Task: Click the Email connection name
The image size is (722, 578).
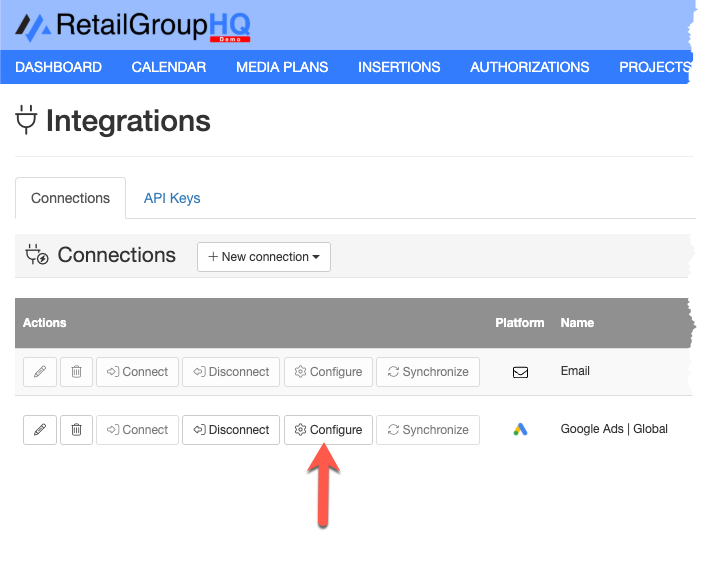Action: pos(575,371)
